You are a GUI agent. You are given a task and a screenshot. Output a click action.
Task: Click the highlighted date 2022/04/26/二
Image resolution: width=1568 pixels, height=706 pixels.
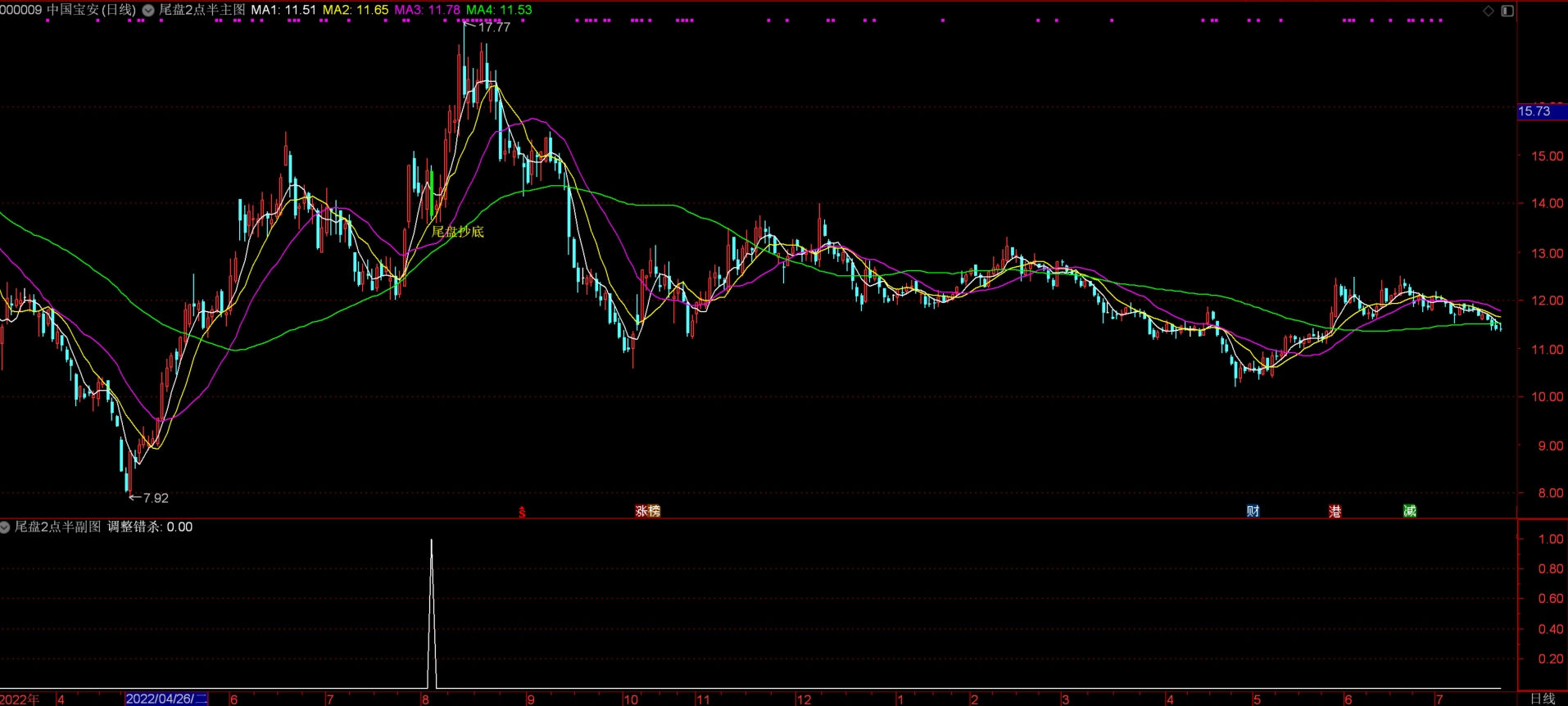166,699
